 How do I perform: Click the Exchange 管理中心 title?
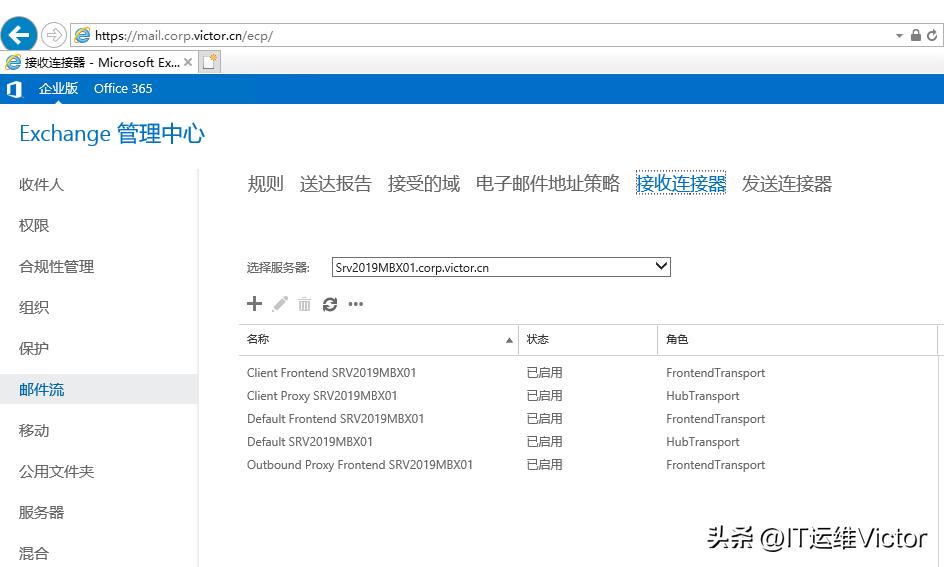click(112, 133)
